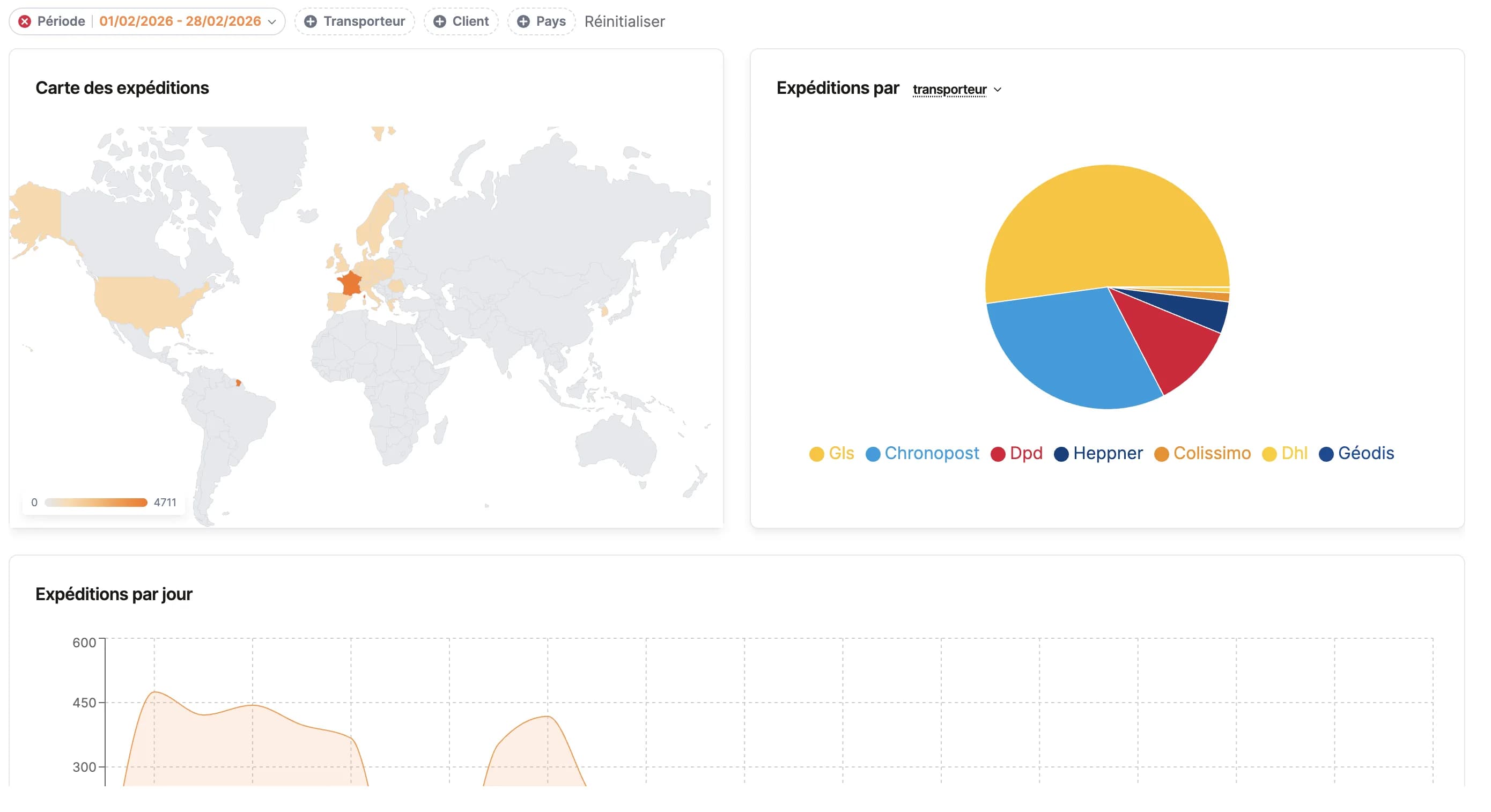The width and height of the screenshot is (1491, 812).
Task: Open the 'transporteur' grouping dropdown
Action: [x=957, y=89]
